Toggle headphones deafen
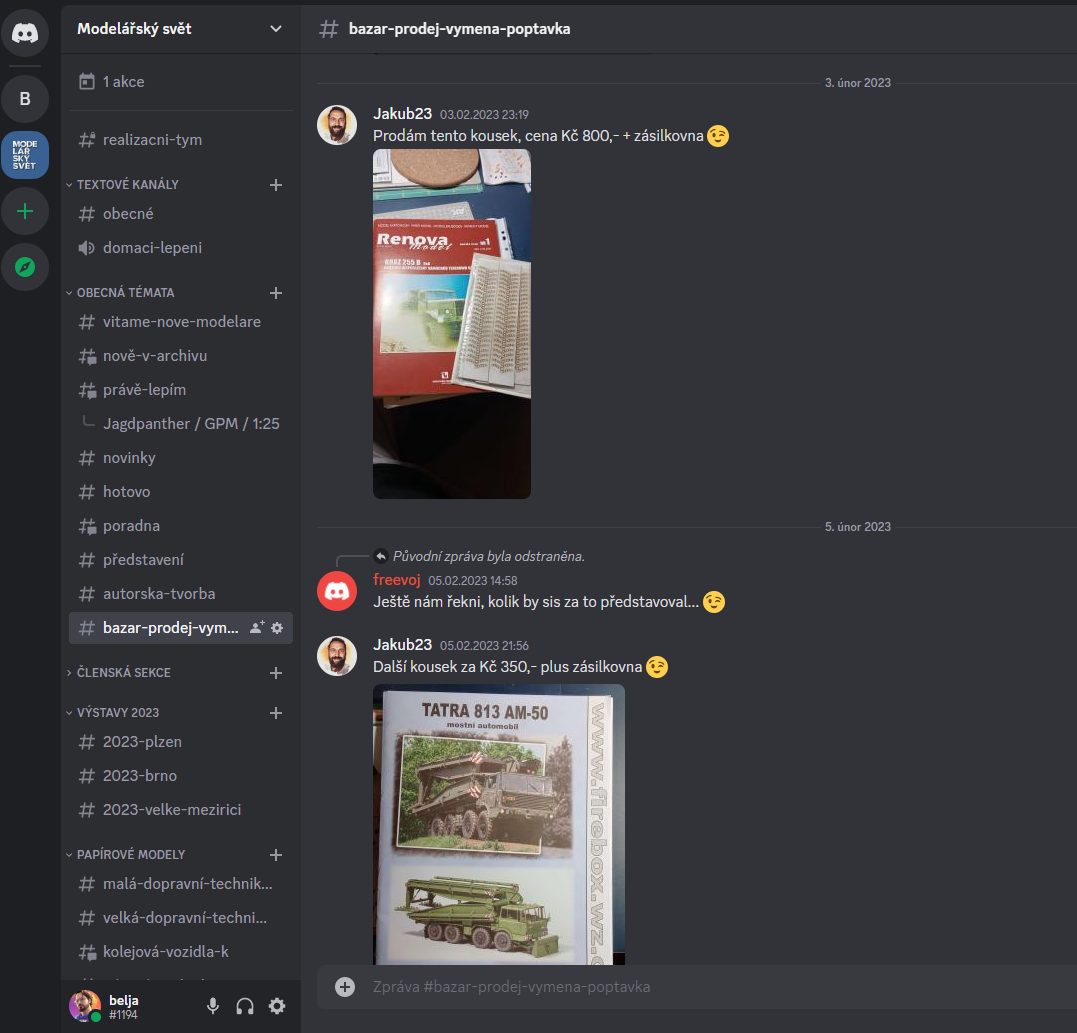The width and height of the screenshot is (1077, 1033). point(245,1006)
